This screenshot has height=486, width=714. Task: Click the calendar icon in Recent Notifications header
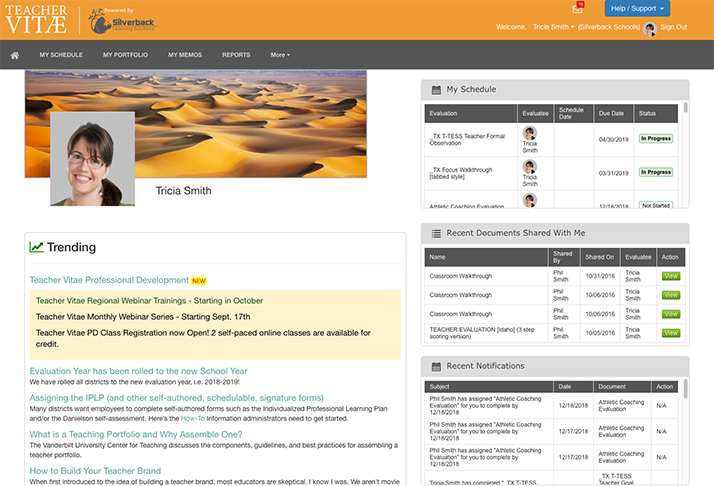pos(436,366)
